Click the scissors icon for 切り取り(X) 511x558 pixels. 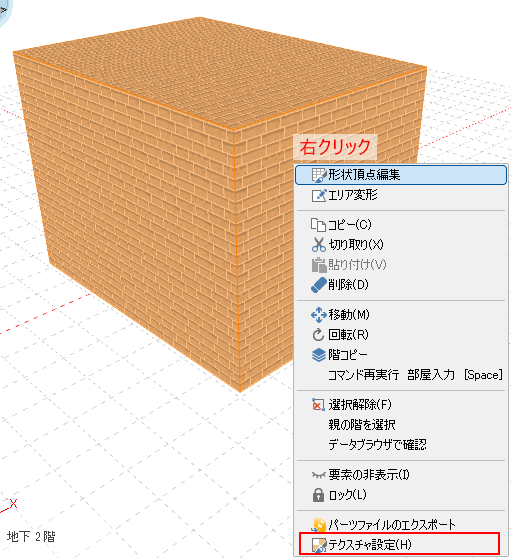pyautogui.click(x=318, y=245)
